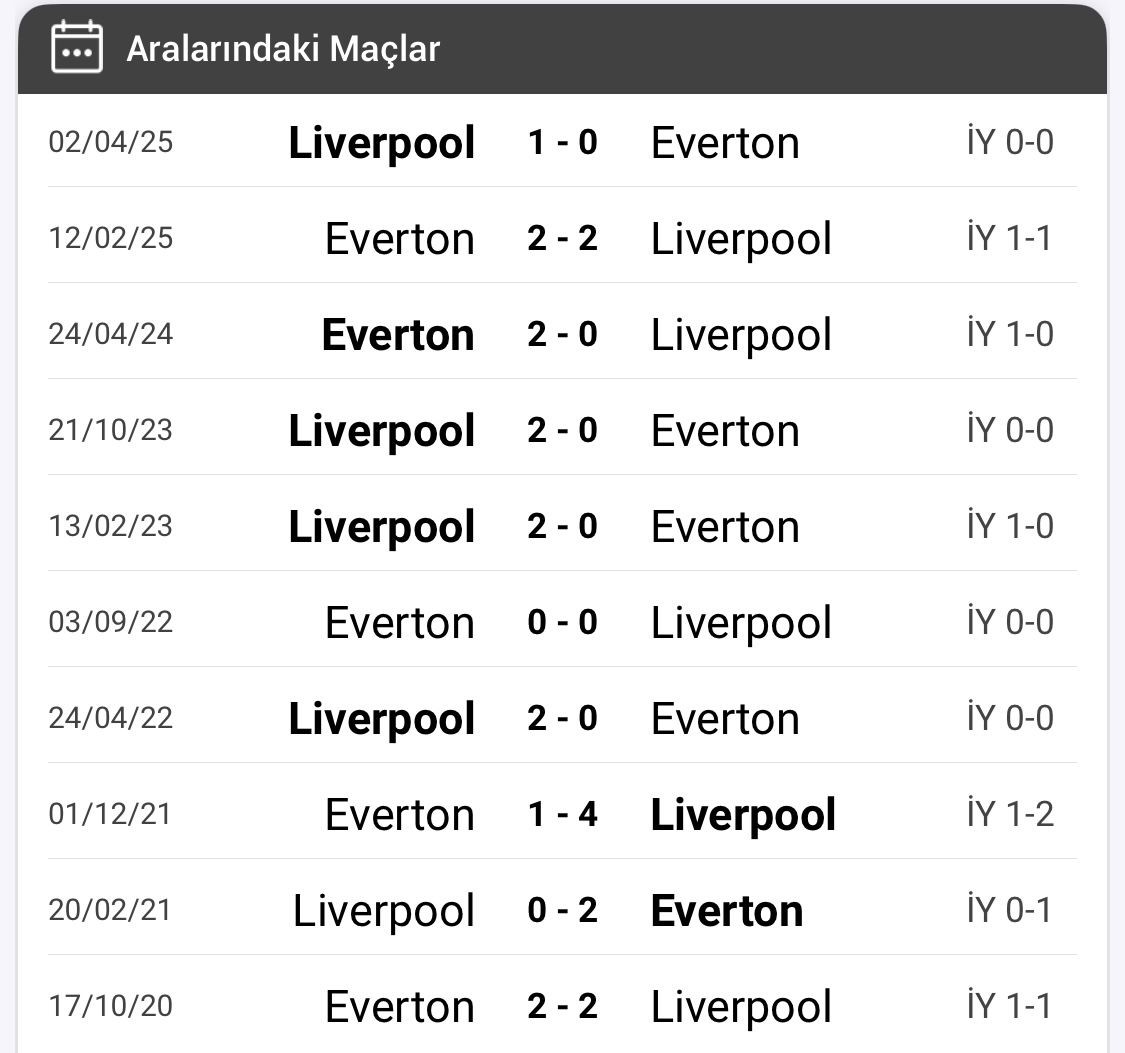Open the 24/04/22 Liverpool 2-0 Everton row
The image size is (1125, 1053).
[562, 718]
